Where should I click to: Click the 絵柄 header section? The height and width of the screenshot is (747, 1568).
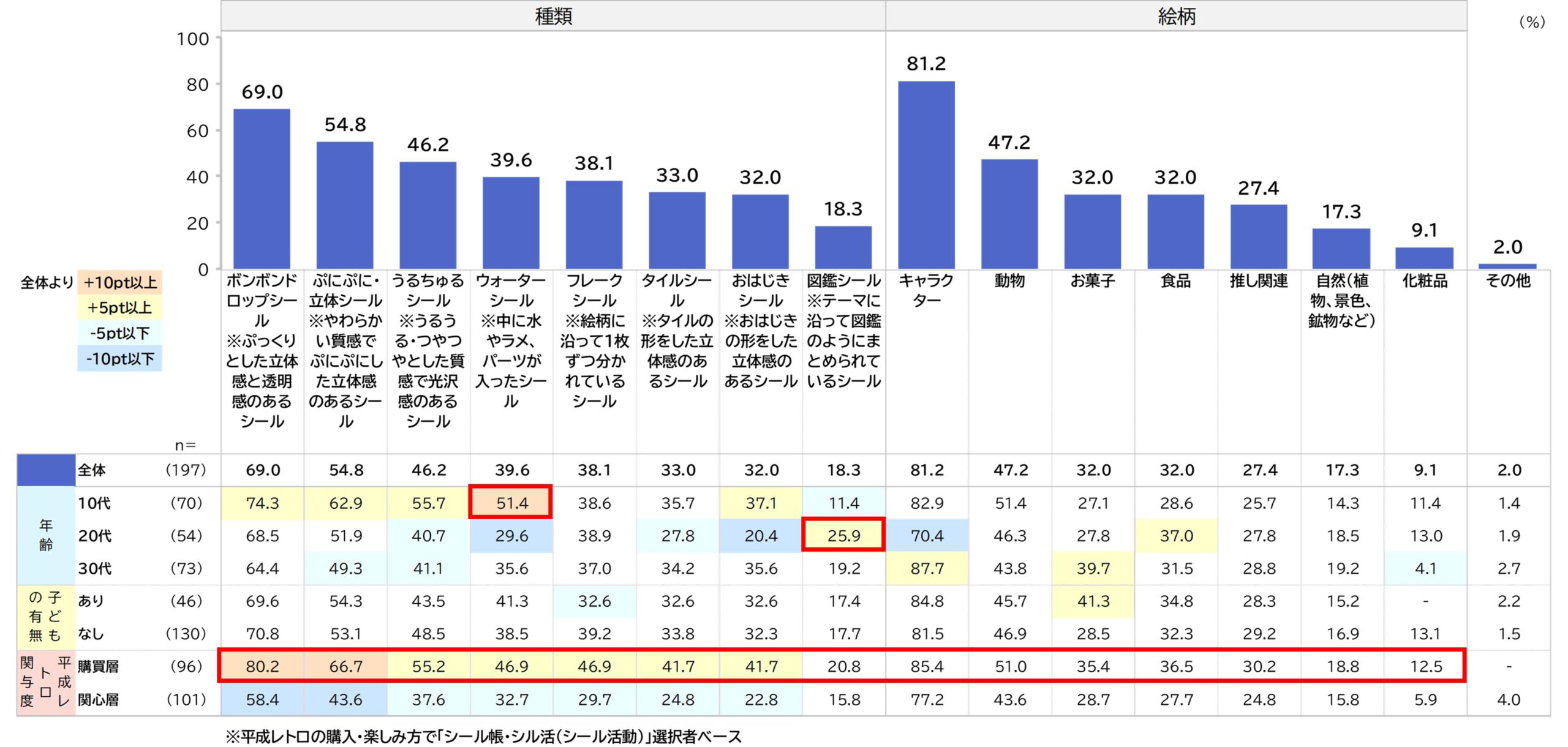click(x=1175, y=16)
